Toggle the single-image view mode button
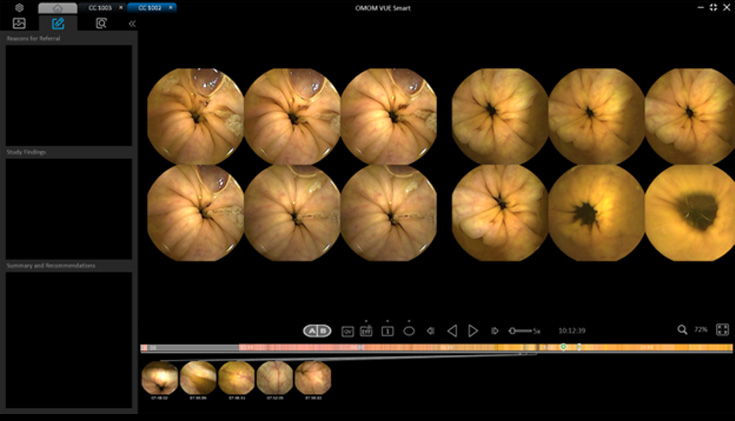Image resolution: width=735 pixels, height=421 pixels. click(x=388, y=330)
